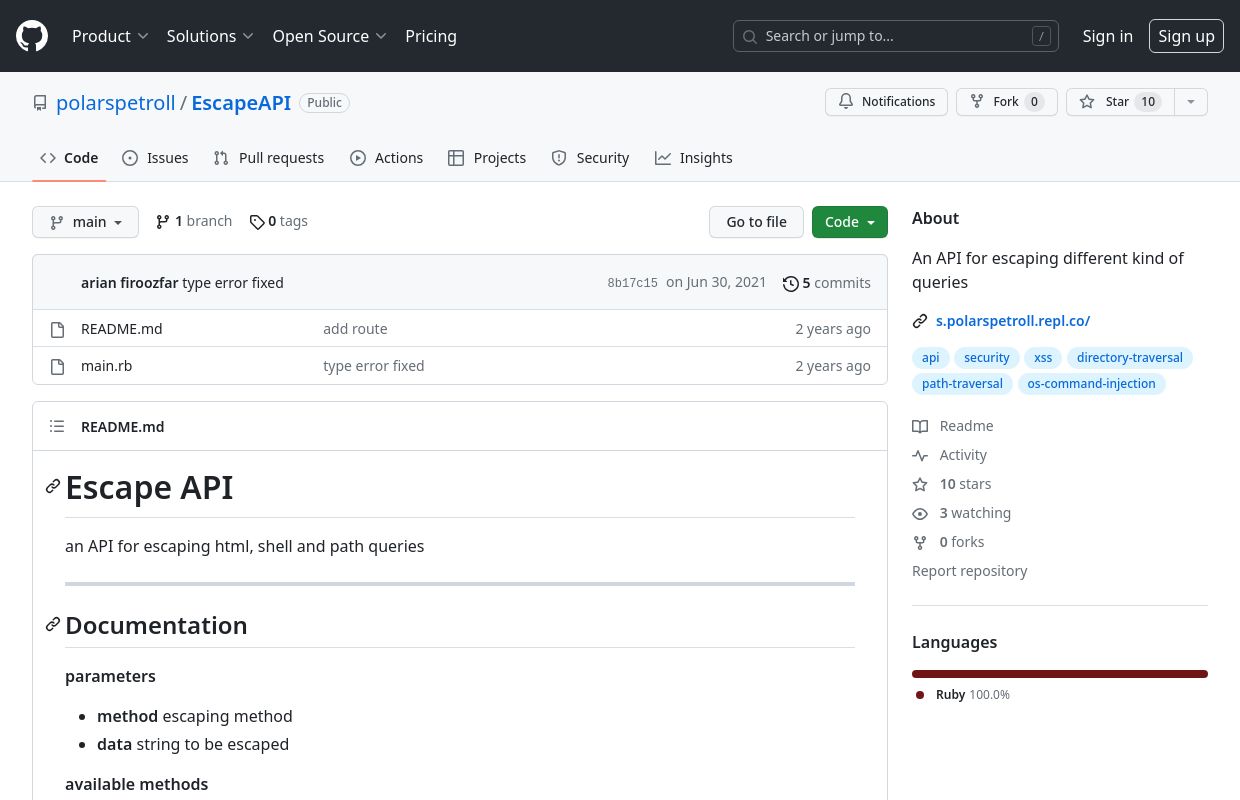Screen dimensions: 1240x800
Task: Click the Sign in link
Action: point(1108,36)
